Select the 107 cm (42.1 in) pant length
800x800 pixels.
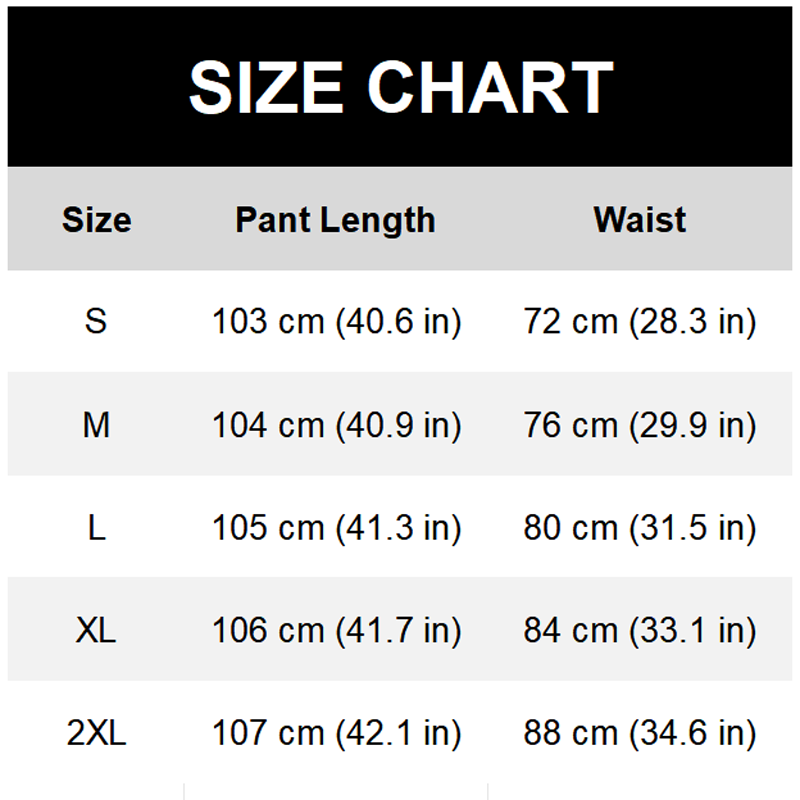point(336,734)
